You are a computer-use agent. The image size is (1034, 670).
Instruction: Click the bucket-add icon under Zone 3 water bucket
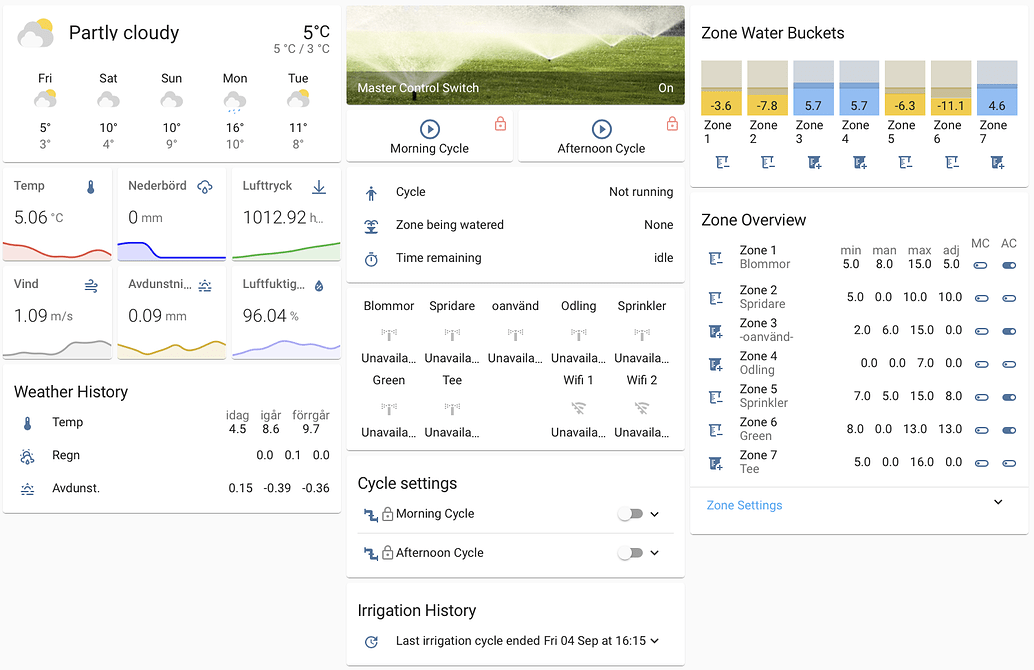click(813, 161)
